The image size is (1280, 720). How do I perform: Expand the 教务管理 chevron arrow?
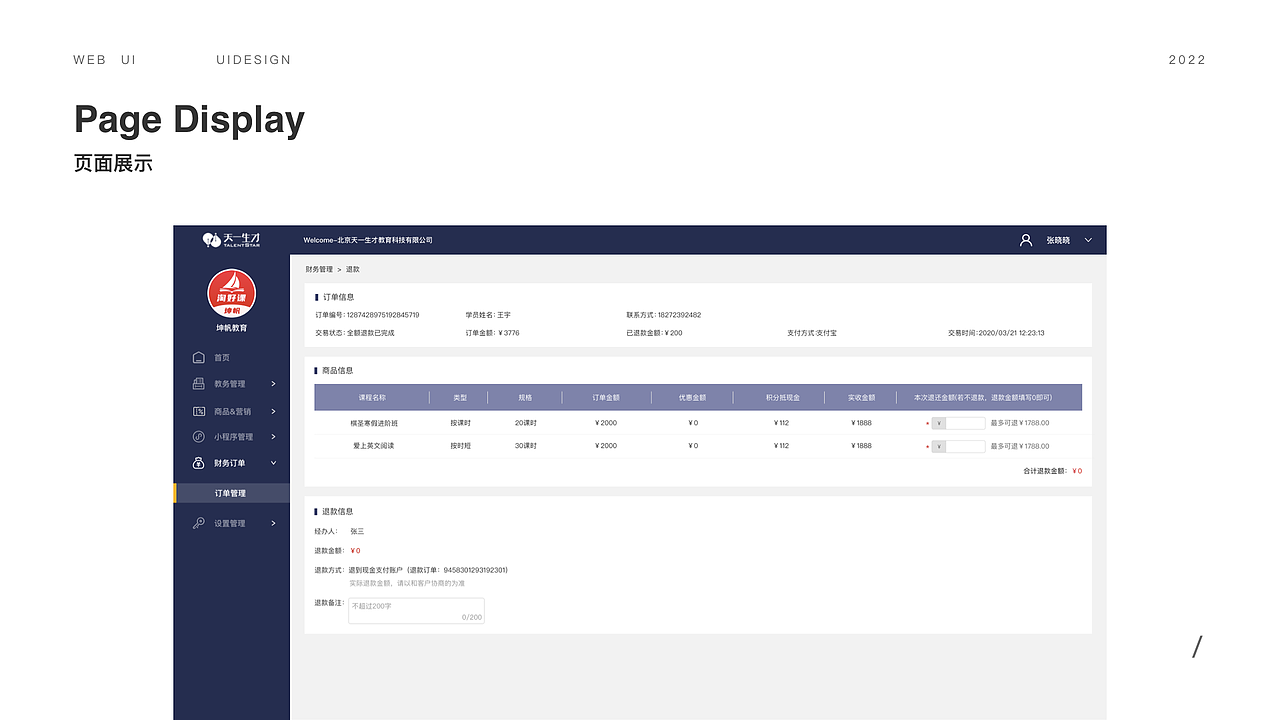pyautogui.click(x=273, y=384)
